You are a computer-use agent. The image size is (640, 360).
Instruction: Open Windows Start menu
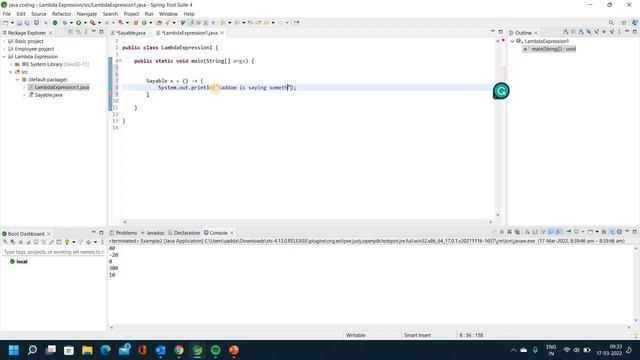13,350
